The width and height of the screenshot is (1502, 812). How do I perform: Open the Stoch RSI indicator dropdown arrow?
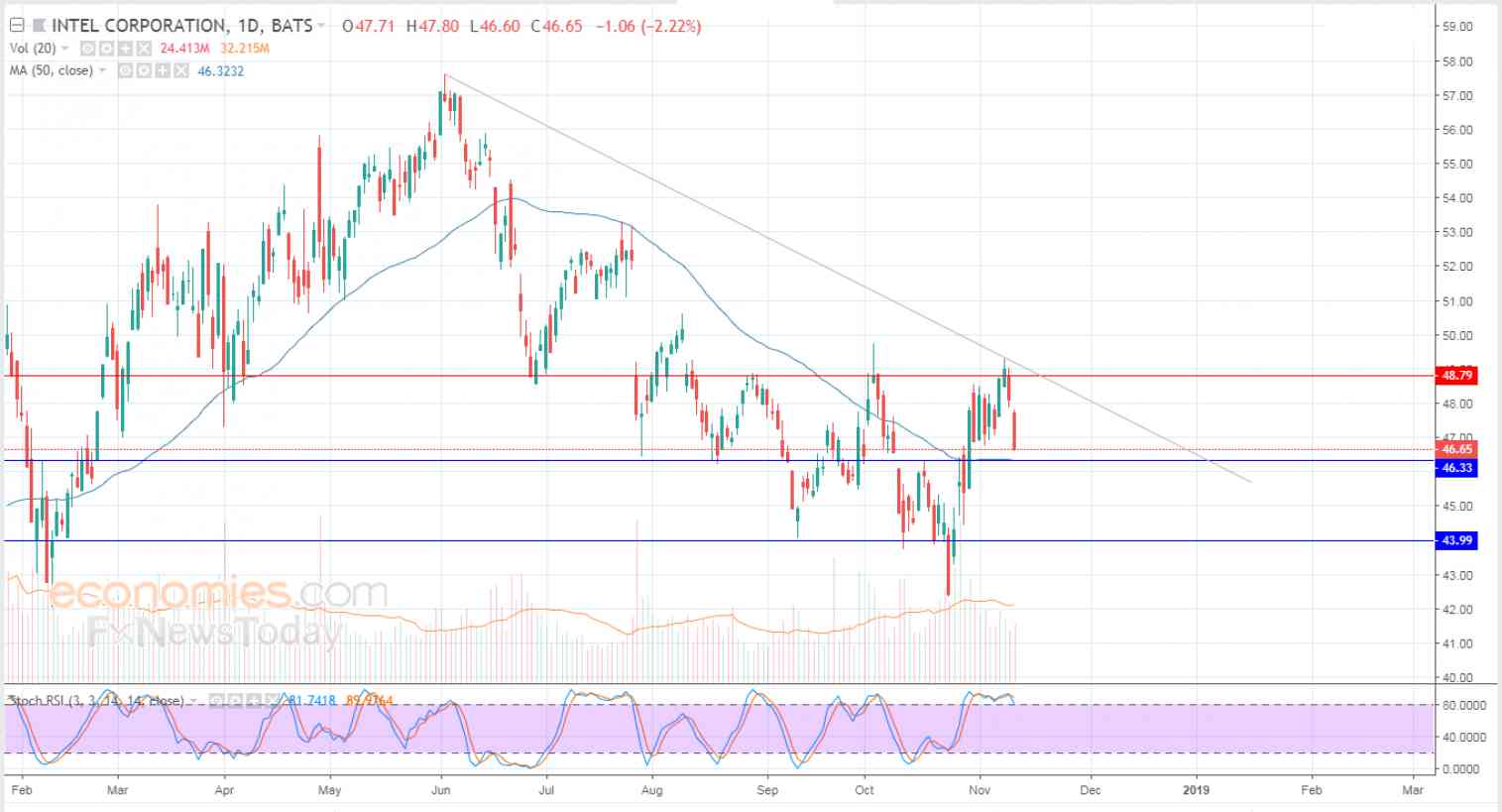[192, 701]
